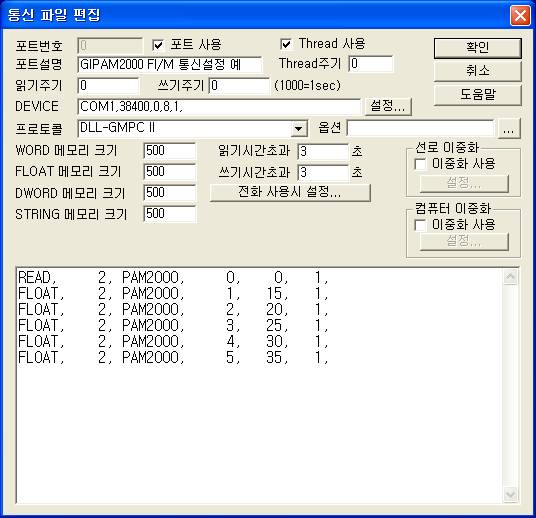Toggle the 포트 사용 checkbox
536x518 pixels.
coord(158,45)
